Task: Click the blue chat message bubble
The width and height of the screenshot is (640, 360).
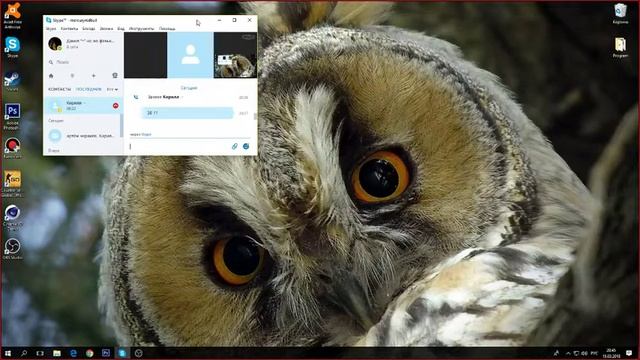Action: click(187, 113)
